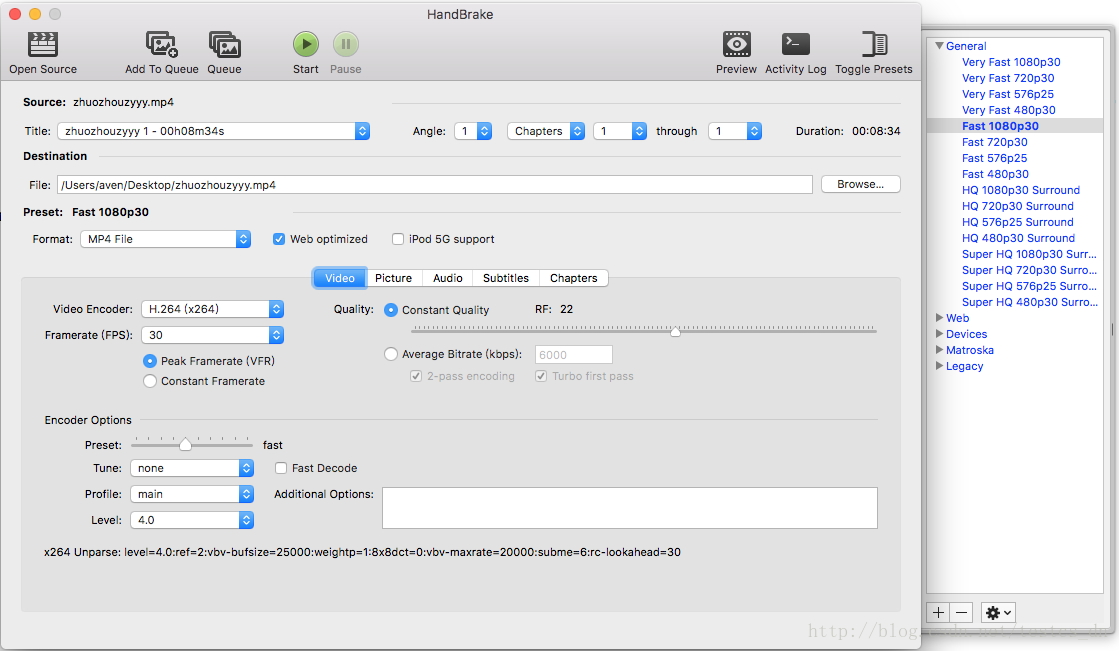Open the ending chapter dropdown after through
The width and height of the screenshot is (1119, 651).
click(735, 131)
